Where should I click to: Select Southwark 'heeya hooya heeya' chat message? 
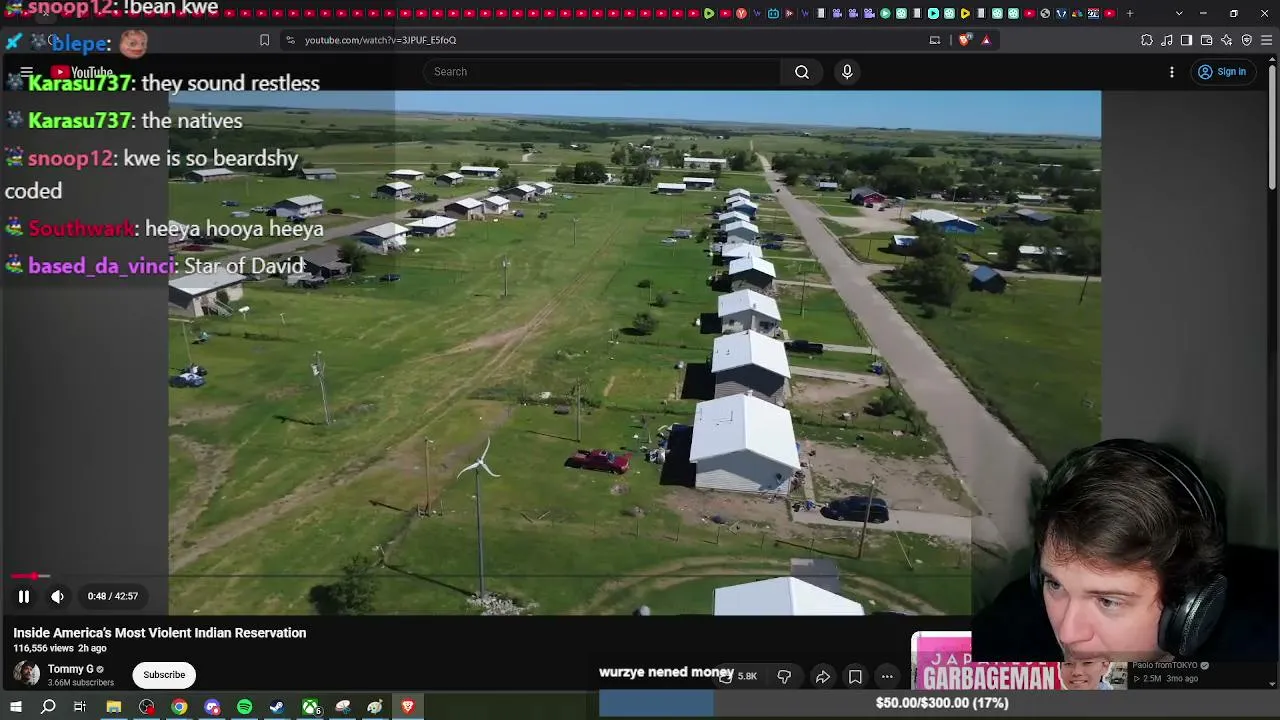[x=164, y=229]
